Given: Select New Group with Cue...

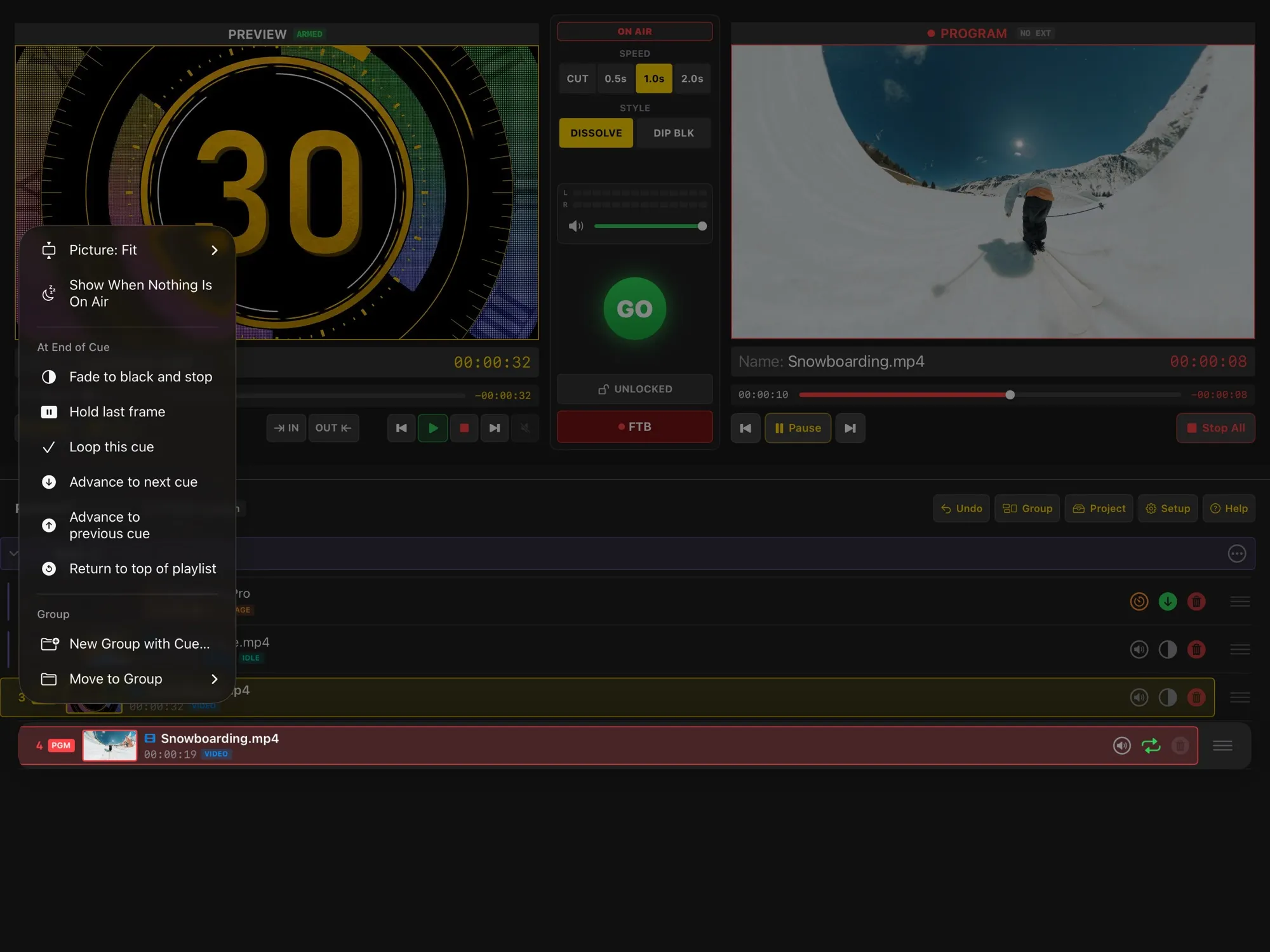Looking at the screenshot, I should (x=128, y=644).
